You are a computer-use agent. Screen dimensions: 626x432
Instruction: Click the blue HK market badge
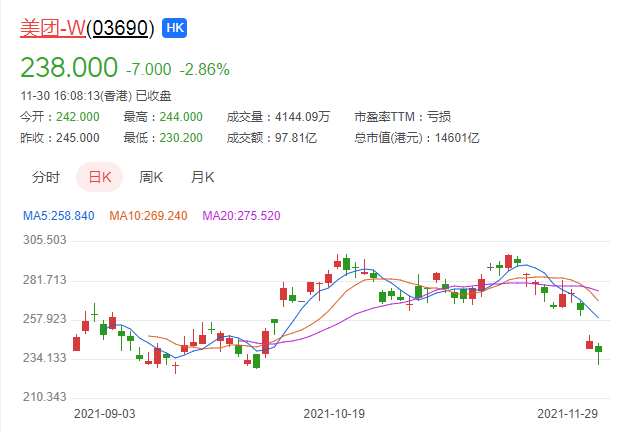point(174,28)
